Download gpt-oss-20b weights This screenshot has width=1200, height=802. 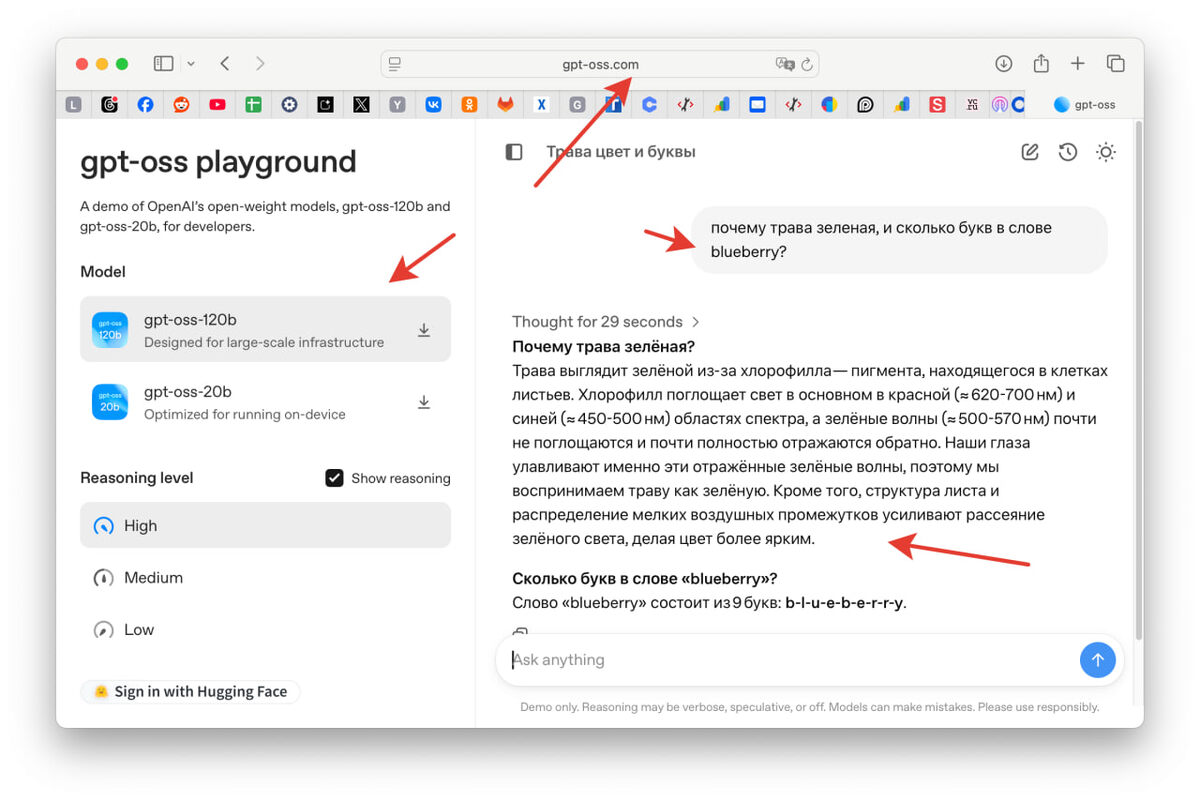(424, 402)
